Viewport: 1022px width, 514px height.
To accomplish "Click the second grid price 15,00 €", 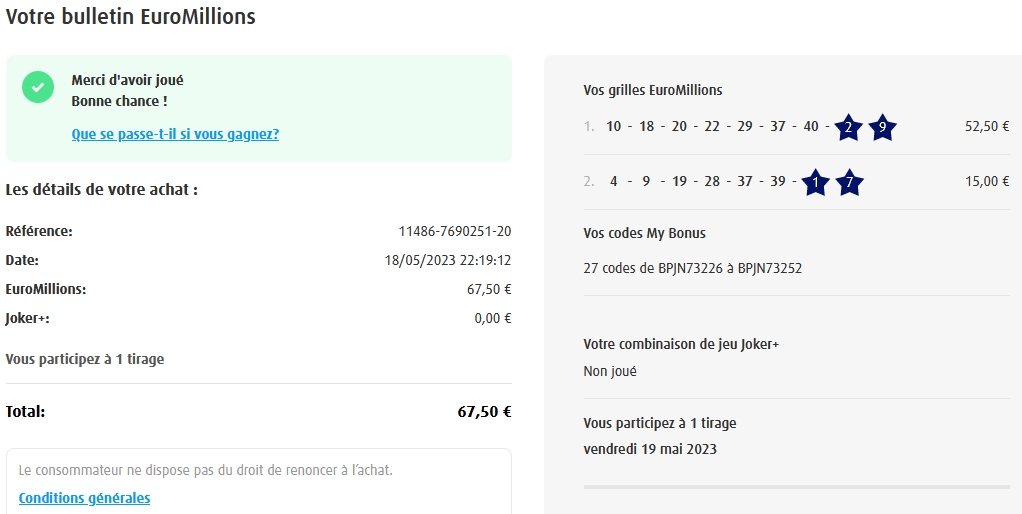I will click(987, 182).
